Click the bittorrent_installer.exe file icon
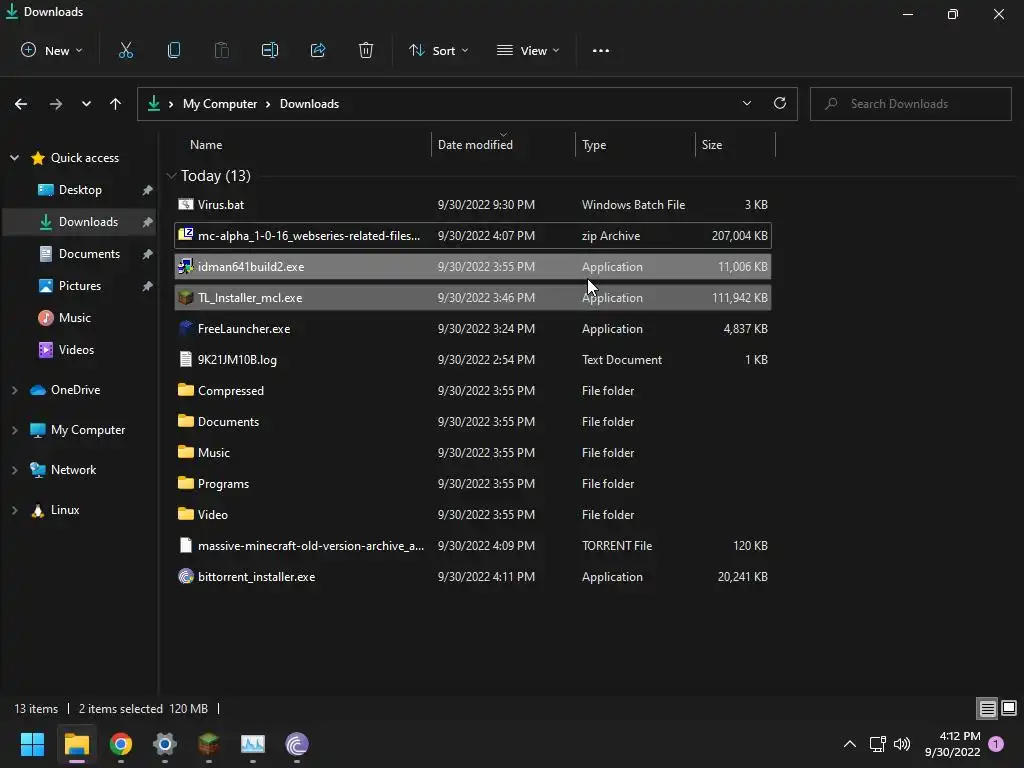 point(185,576)
